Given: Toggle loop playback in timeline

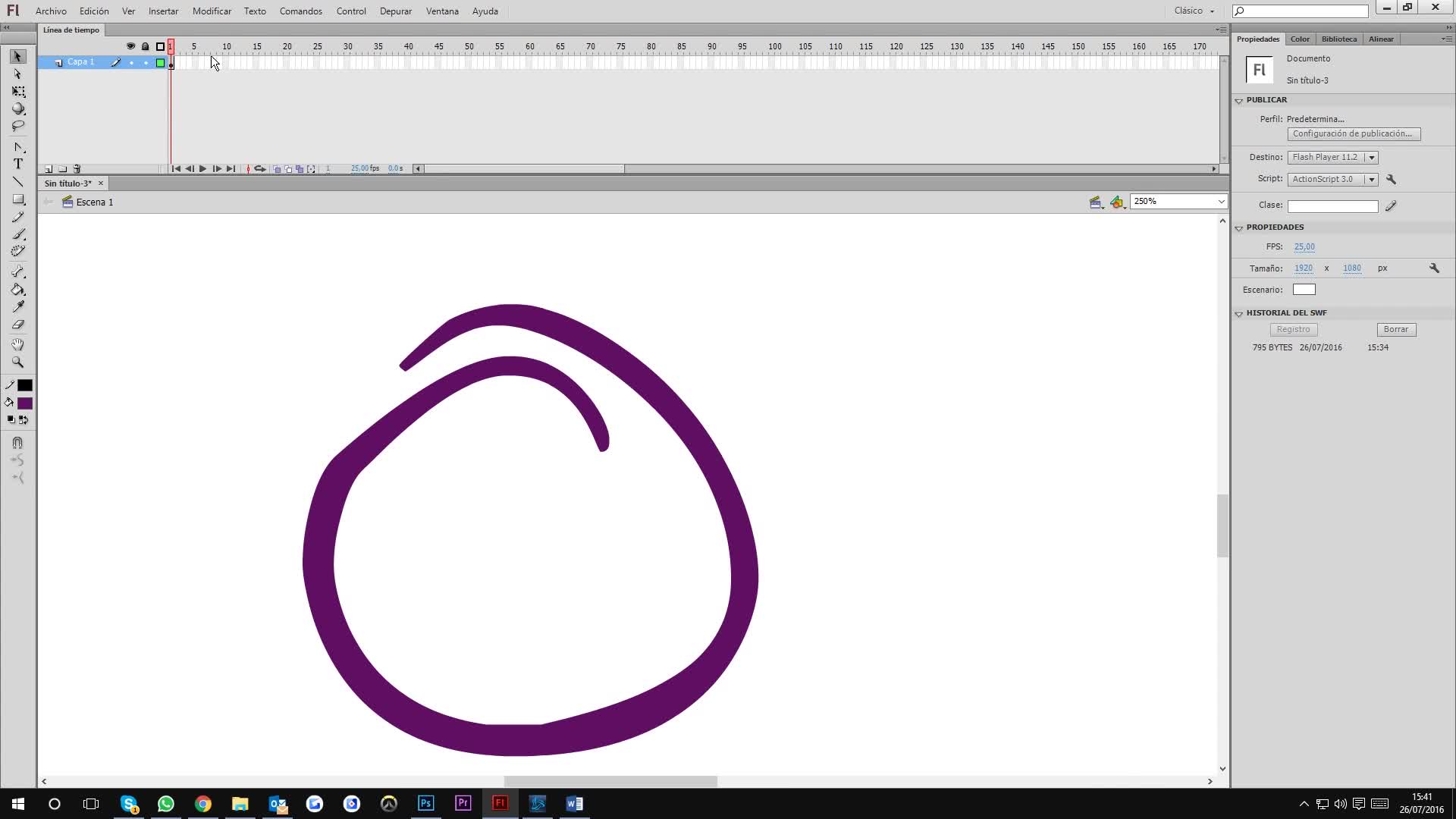Looking at the screenshot, I should pyautogui.click(x=260, y=169).
